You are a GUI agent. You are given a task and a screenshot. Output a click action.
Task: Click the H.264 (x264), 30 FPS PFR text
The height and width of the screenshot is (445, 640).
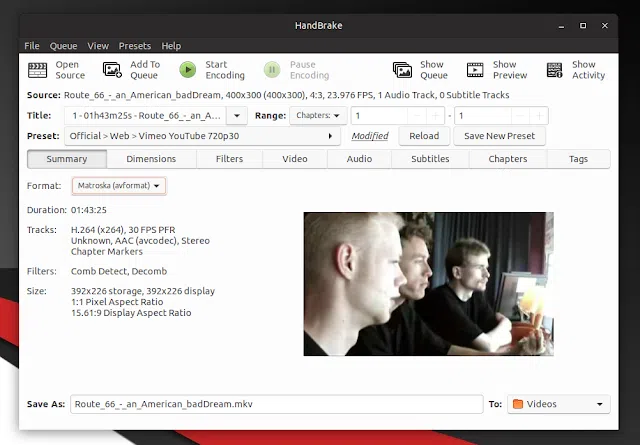pyautogui.click(x=123, y=230)
